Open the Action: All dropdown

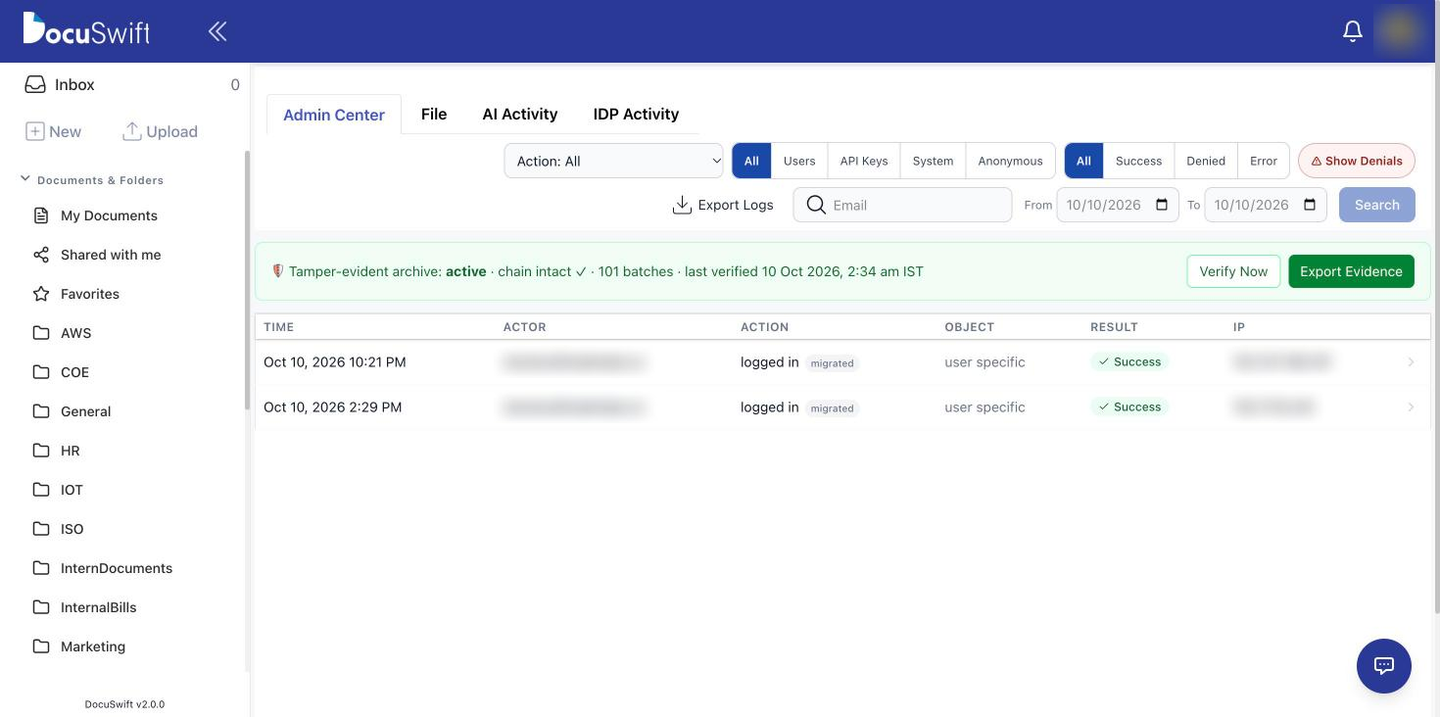[x=614, y=161]
